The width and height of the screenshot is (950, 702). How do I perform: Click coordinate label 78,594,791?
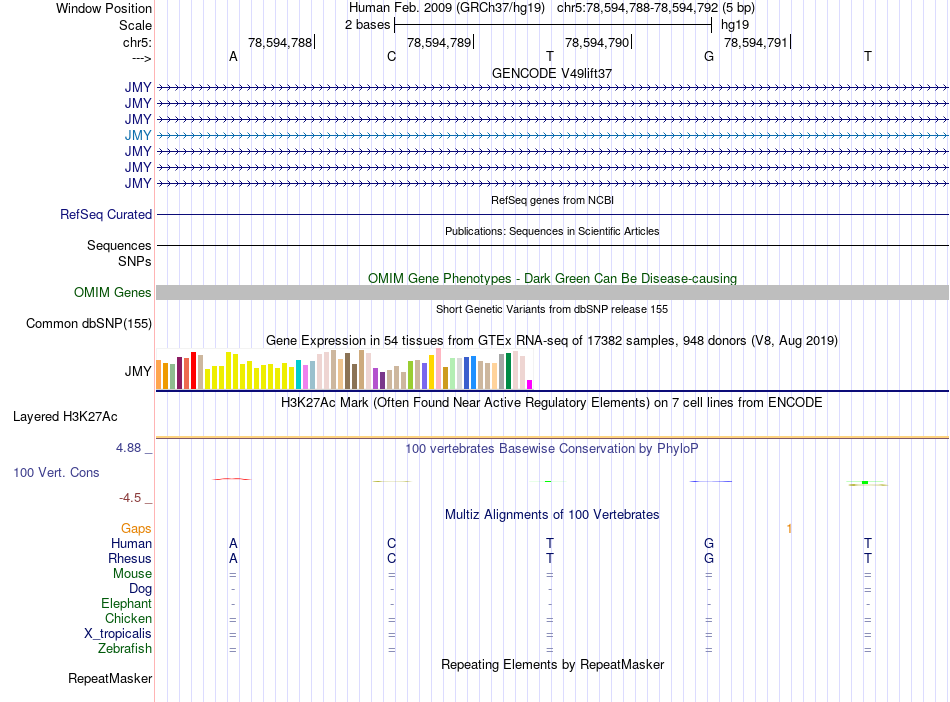pos(756,42)
